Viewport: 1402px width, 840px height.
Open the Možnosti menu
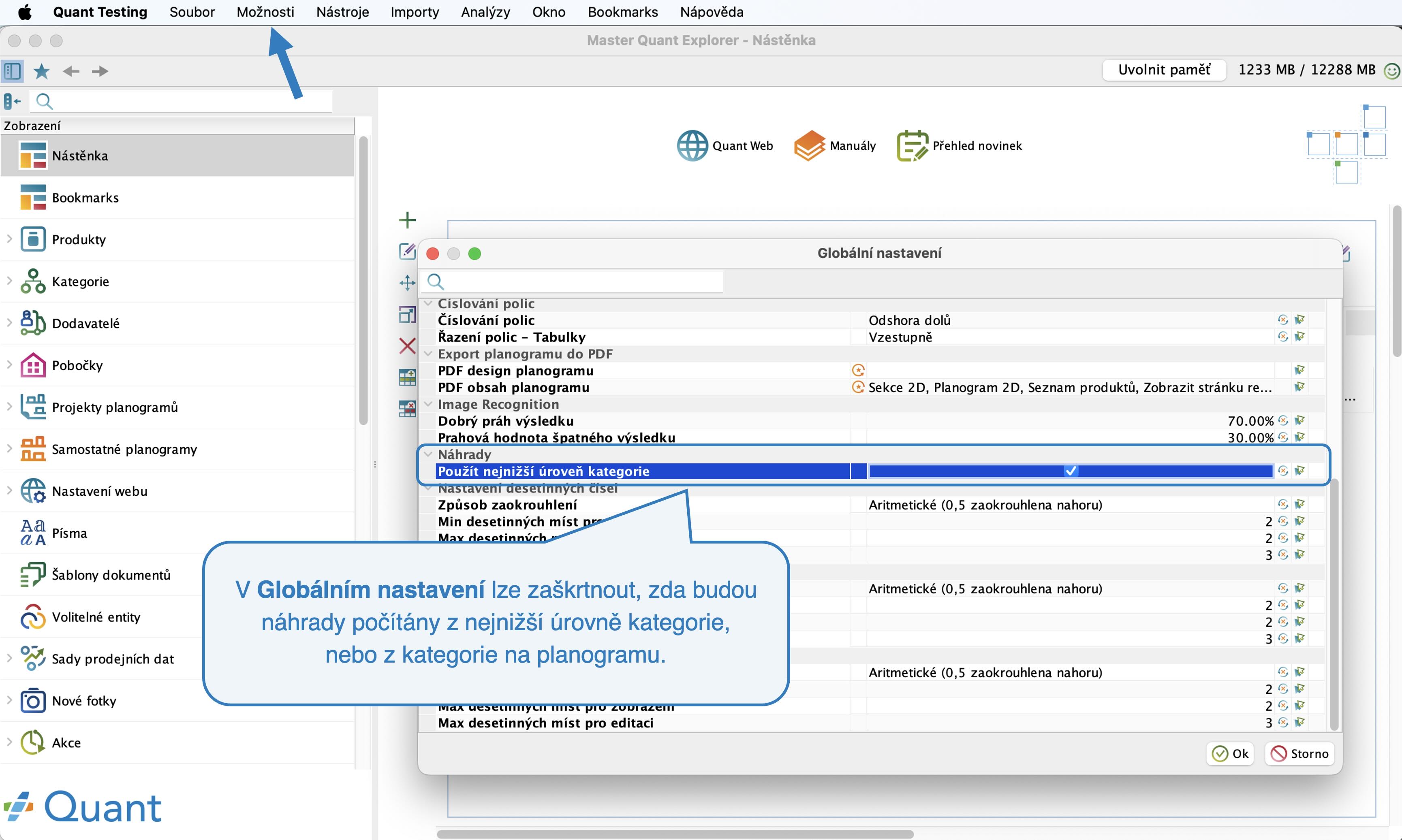point(265,12)
